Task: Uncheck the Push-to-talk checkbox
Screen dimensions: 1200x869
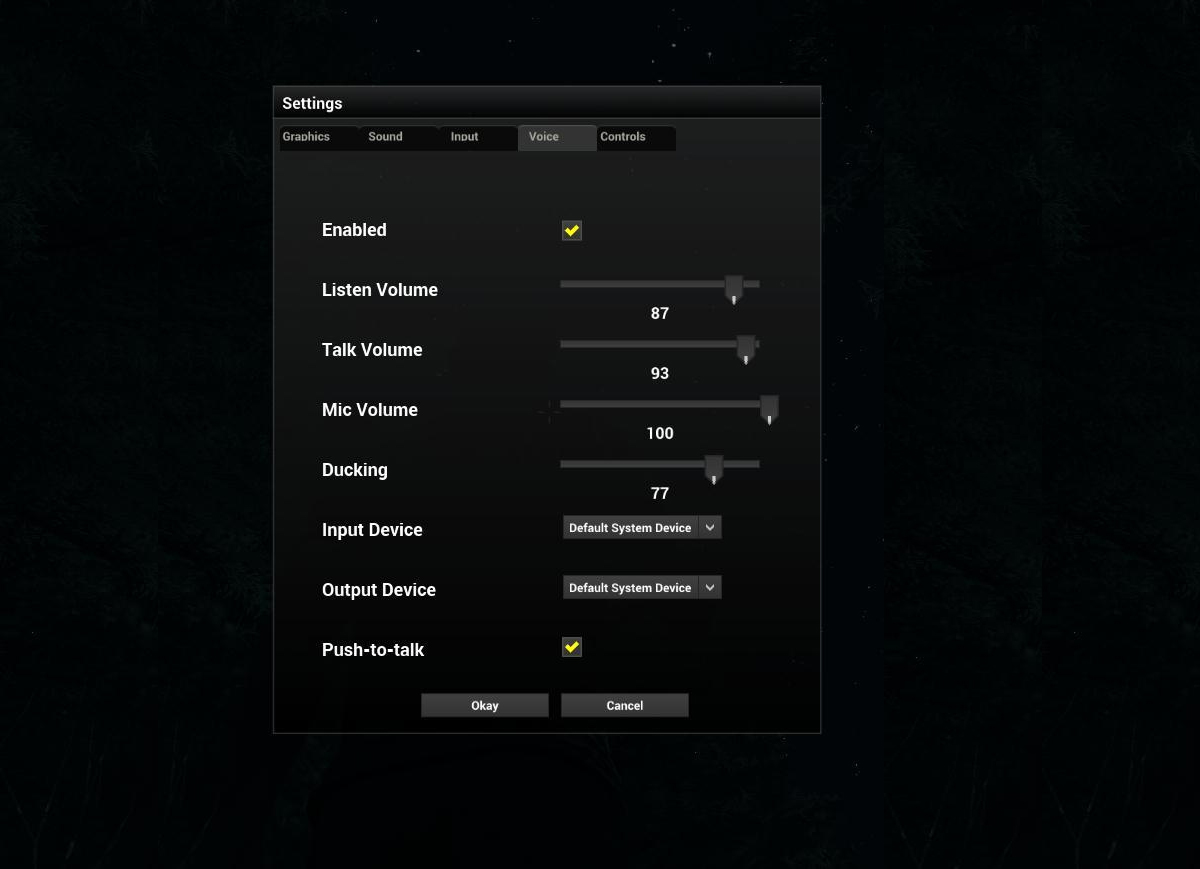Action: tap(572, 647)
